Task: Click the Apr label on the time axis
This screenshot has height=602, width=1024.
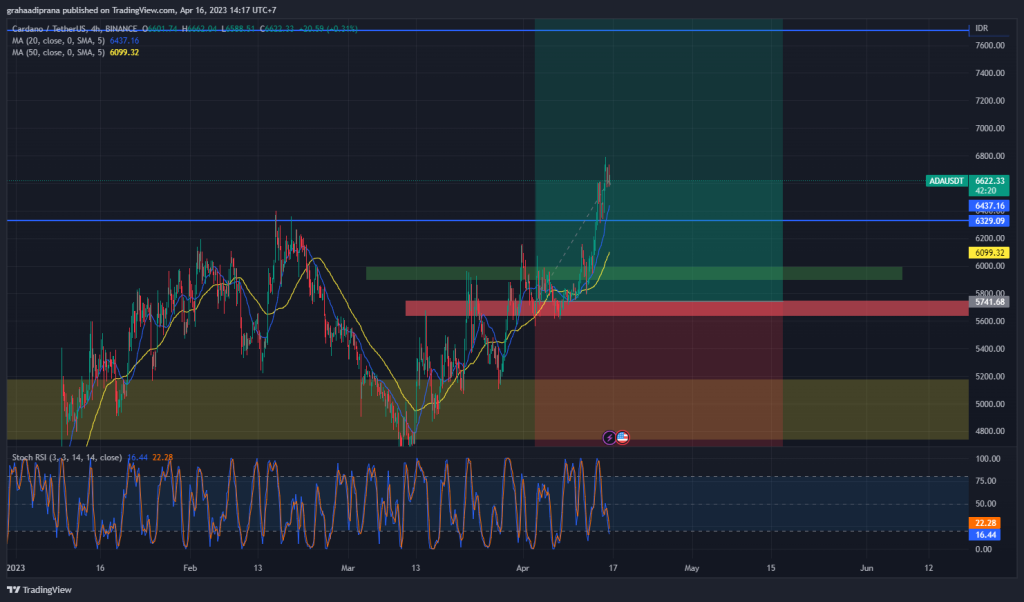Action: click(x=522, y=568)
